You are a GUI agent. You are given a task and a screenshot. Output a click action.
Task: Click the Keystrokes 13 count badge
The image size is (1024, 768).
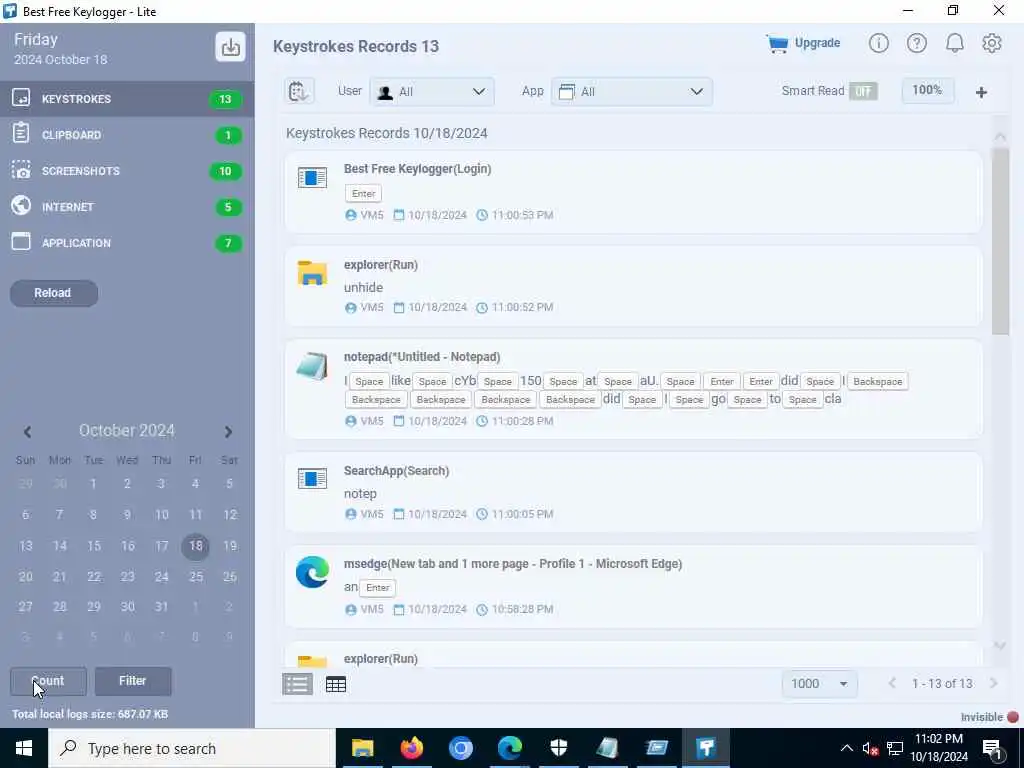pos(225,99)
